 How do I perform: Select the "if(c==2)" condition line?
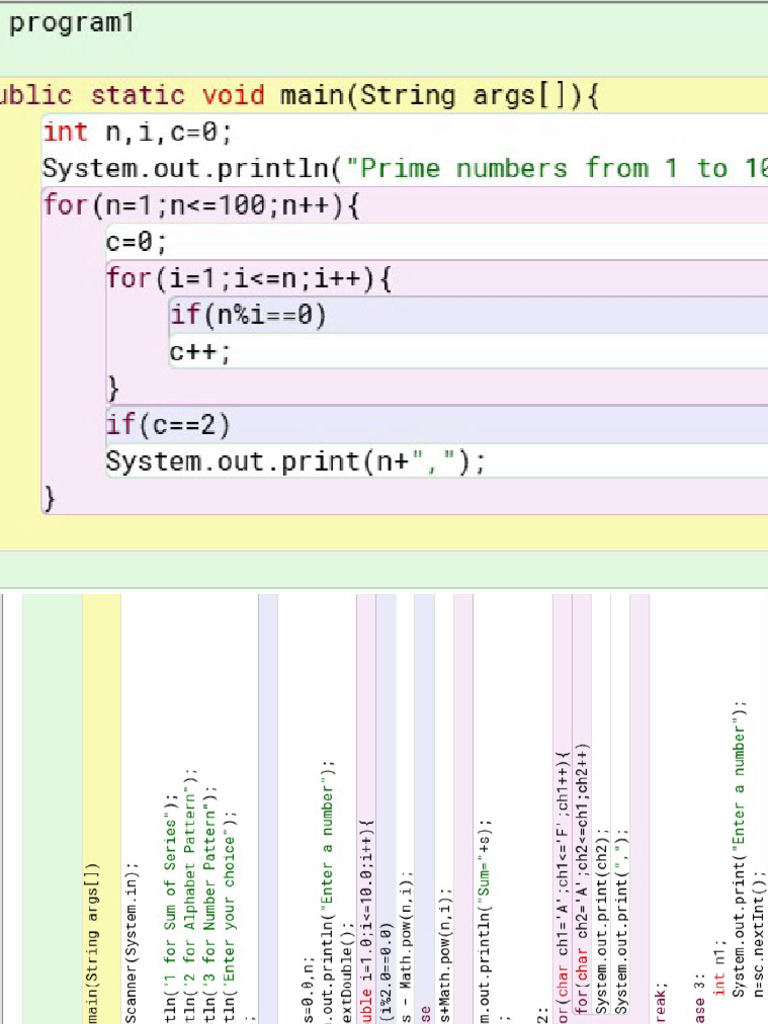pyautogui.click(x=168, y=425)
